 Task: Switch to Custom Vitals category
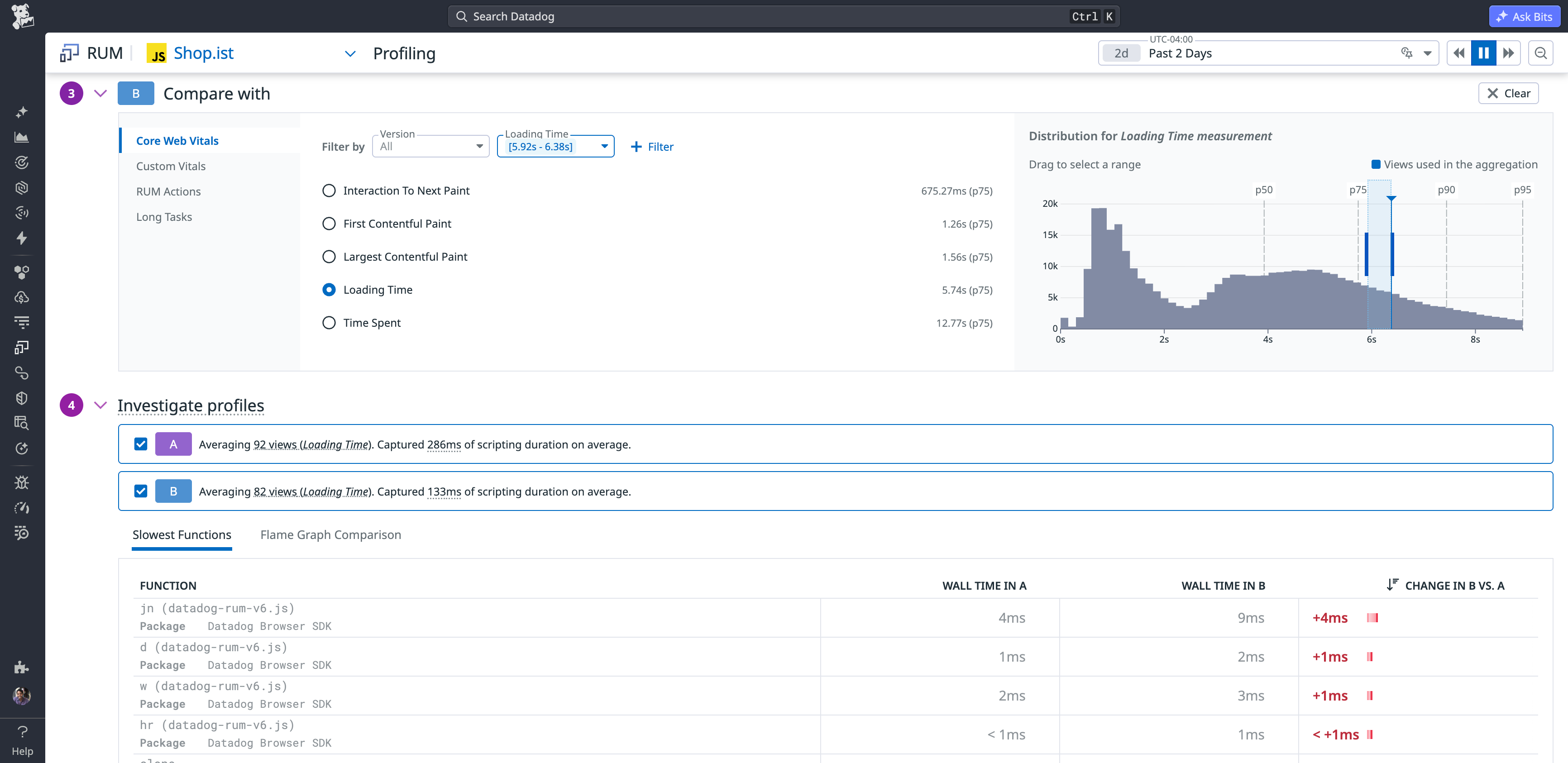[171, 166]
